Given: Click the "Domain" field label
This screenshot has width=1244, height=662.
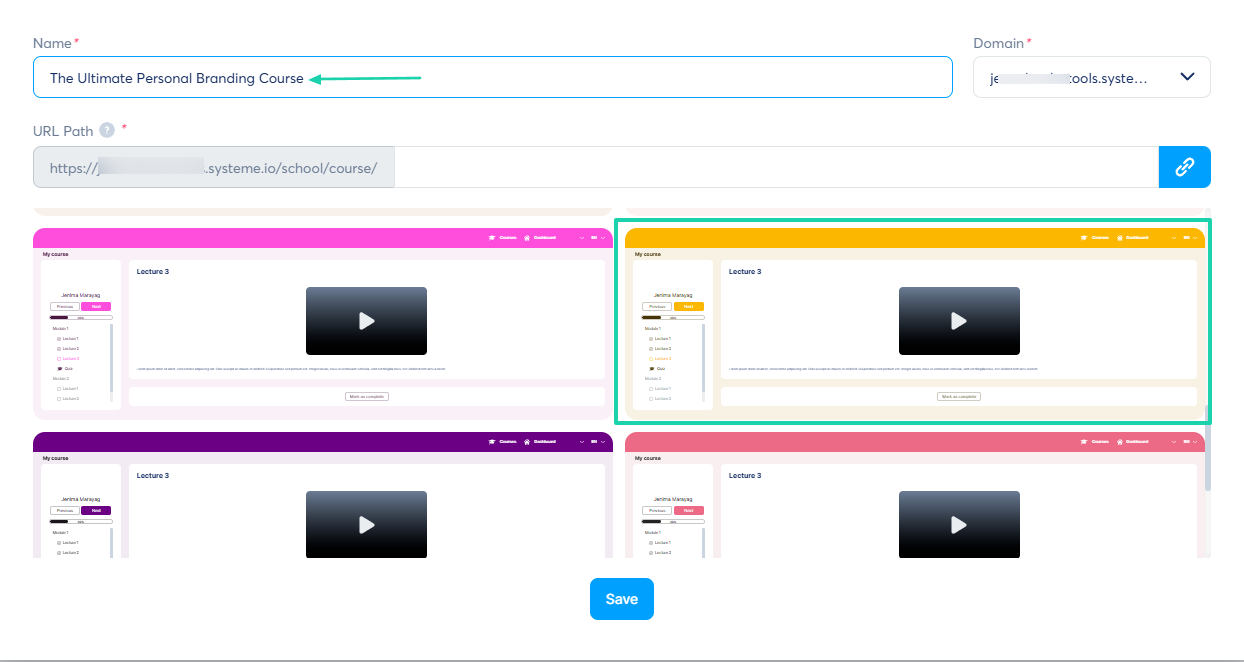Looking at the screenshot, I should (x=999, y=43).
